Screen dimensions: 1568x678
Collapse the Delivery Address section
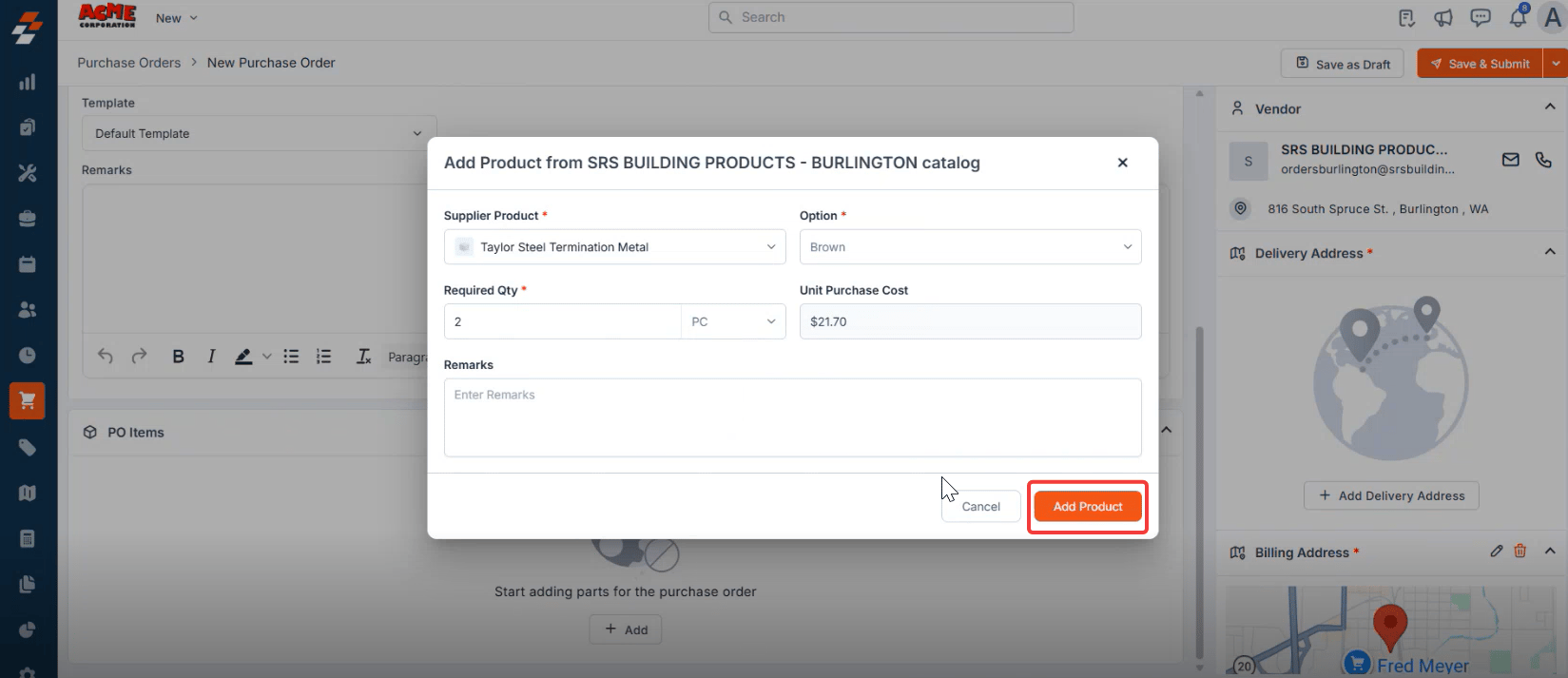(1550, 252)
